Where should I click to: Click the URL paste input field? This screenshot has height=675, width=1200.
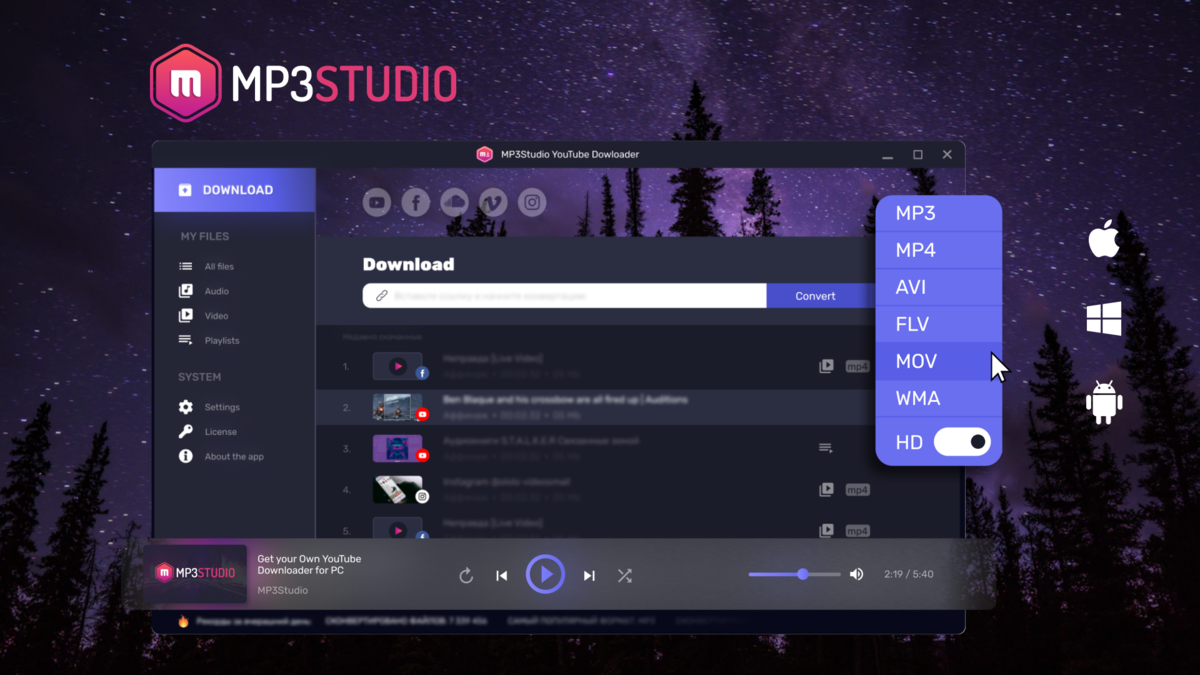click(x=565, y=296)
